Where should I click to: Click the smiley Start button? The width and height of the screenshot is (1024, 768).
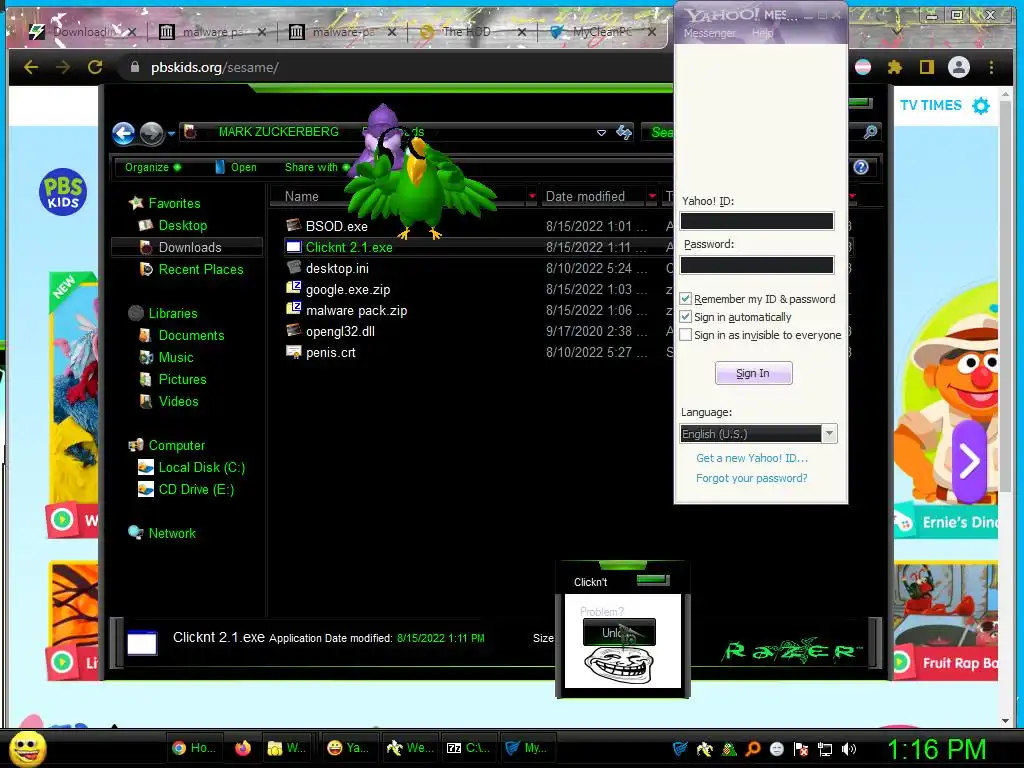pyautogui.click(x=27, y=748)
